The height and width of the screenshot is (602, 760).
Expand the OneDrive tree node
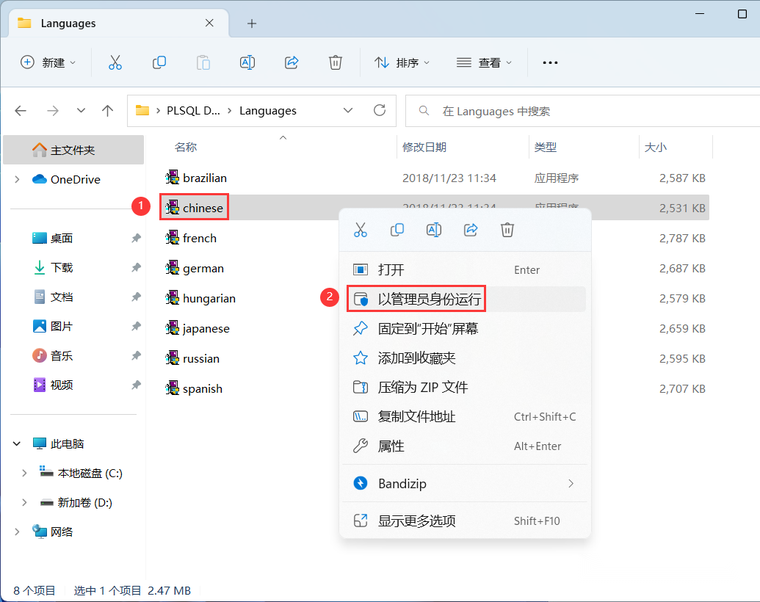click(17, 179)
